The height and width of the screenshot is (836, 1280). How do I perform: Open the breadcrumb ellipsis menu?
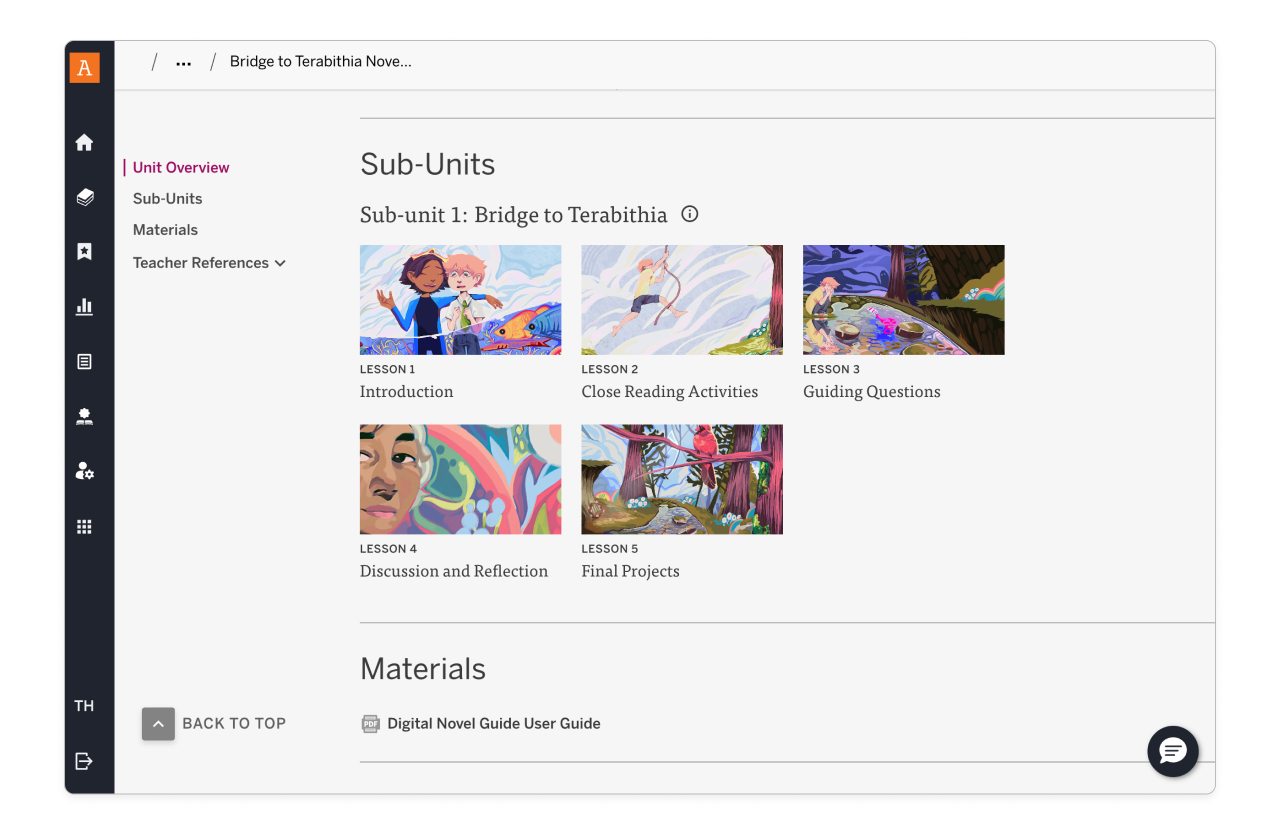183,61
